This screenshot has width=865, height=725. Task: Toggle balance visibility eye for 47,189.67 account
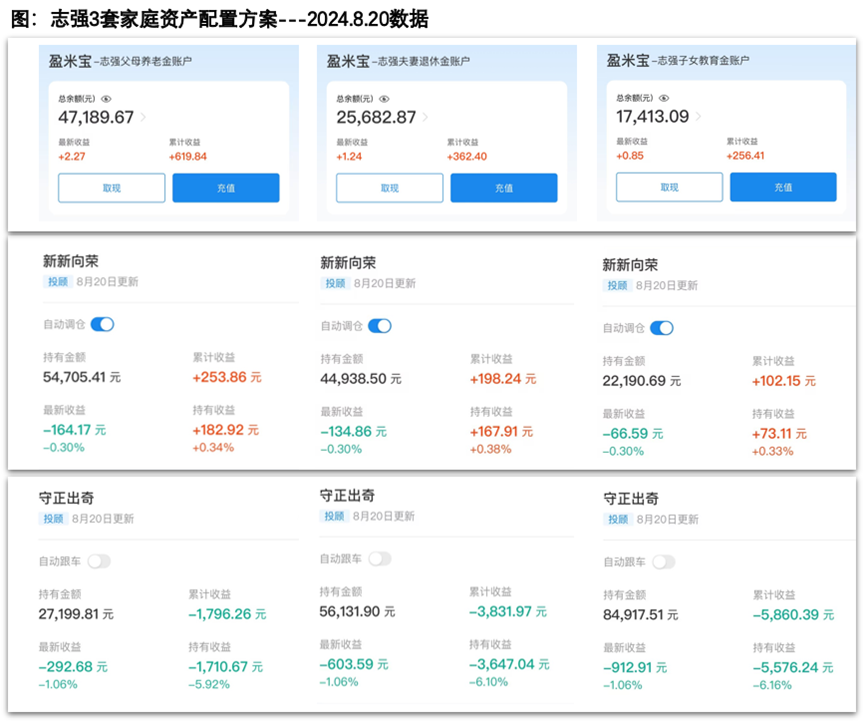106,99
